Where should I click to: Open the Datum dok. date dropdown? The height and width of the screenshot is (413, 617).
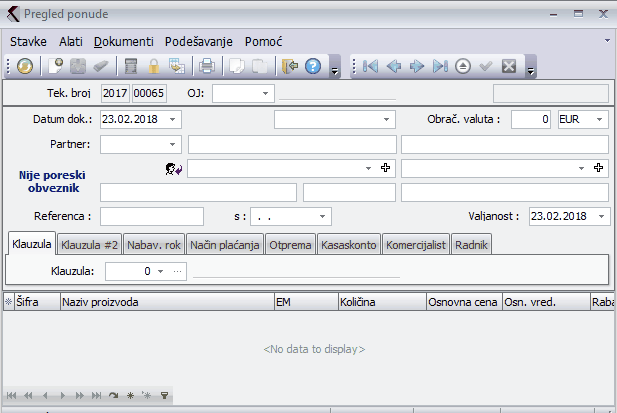click(174, 119)
